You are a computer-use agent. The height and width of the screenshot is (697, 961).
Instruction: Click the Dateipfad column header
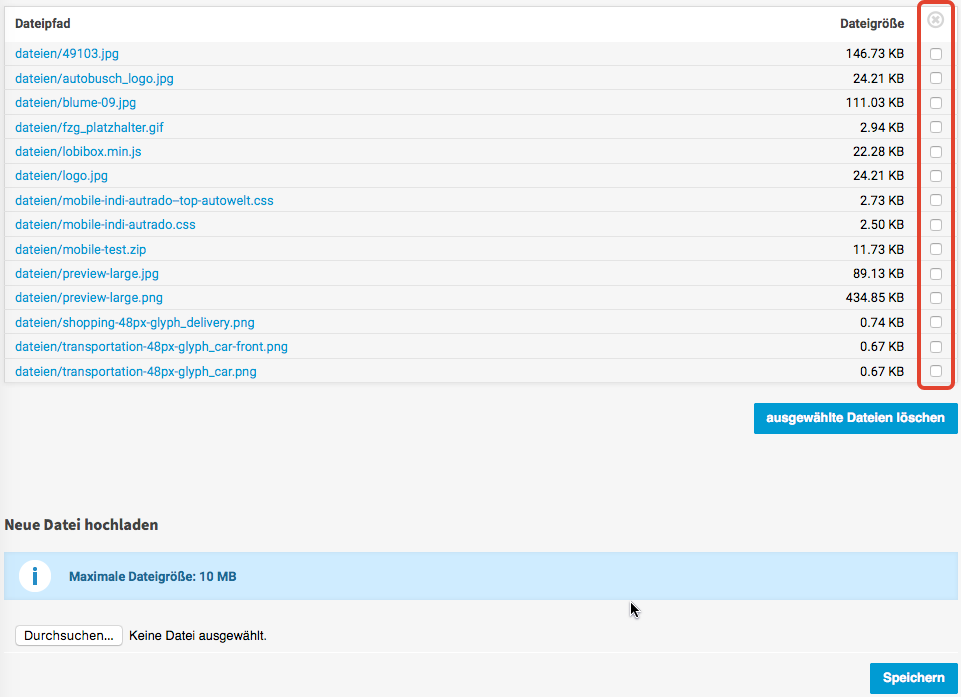[x=43, y=23]
